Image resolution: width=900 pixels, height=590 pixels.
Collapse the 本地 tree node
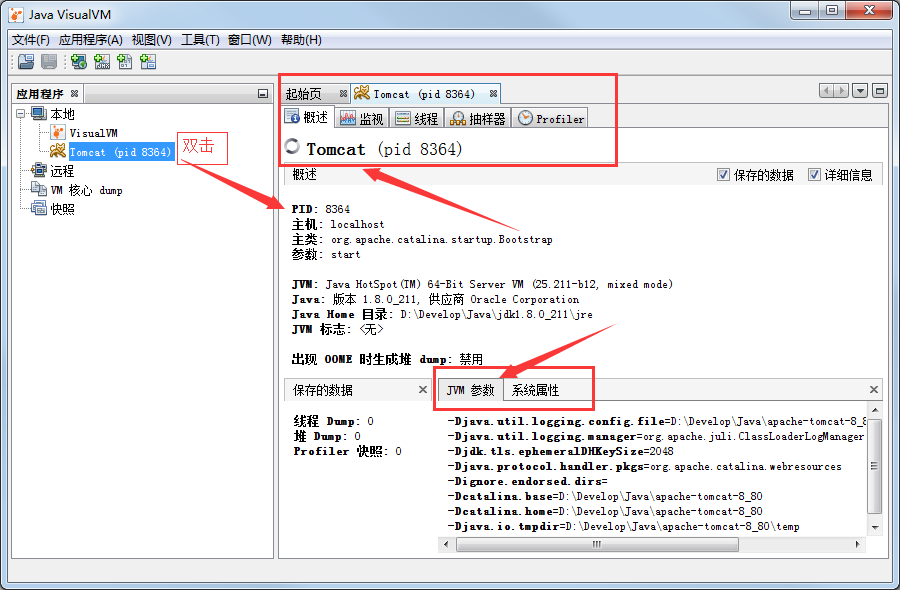[x=22, y=114]
